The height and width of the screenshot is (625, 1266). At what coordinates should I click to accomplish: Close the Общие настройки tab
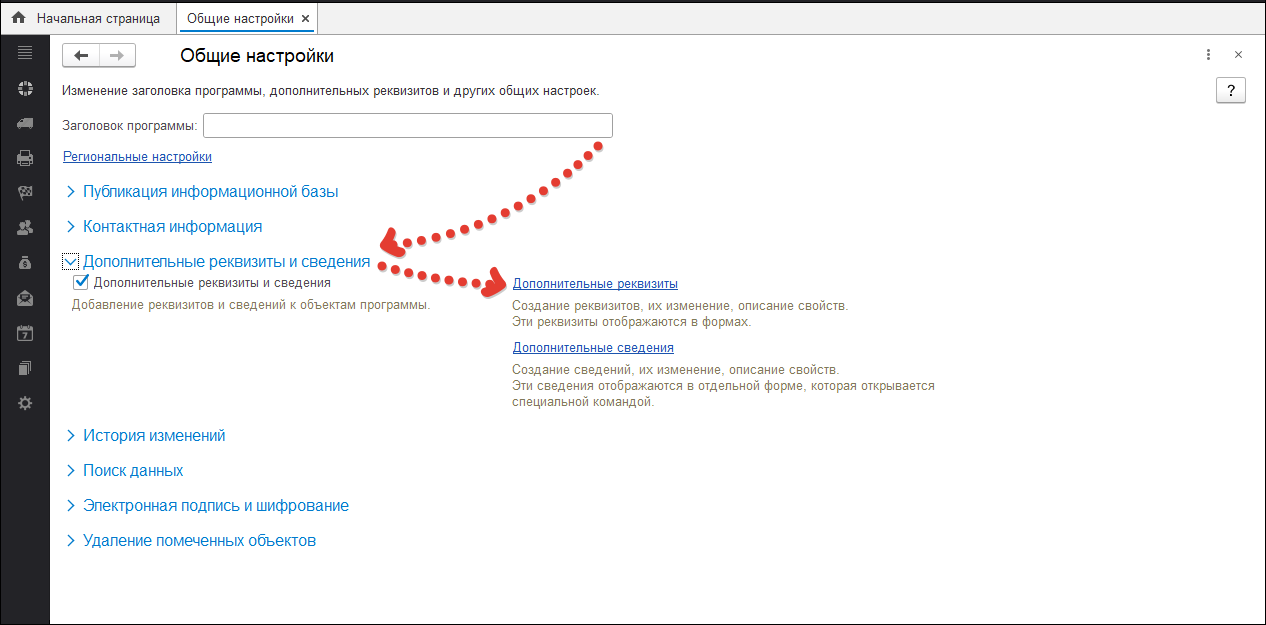coord(305,18)
